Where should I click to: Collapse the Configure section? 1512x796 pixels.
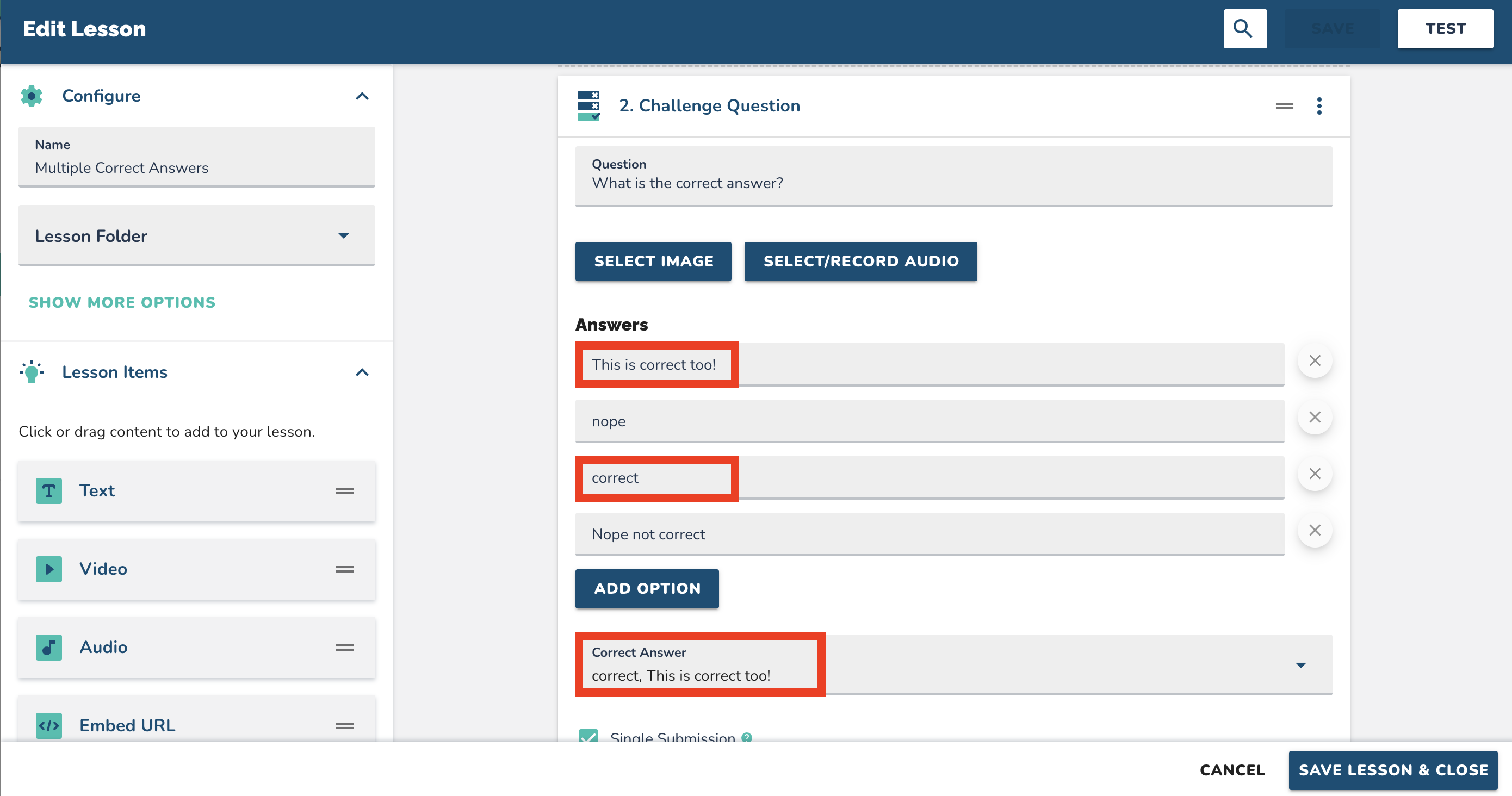pos(362,96)
